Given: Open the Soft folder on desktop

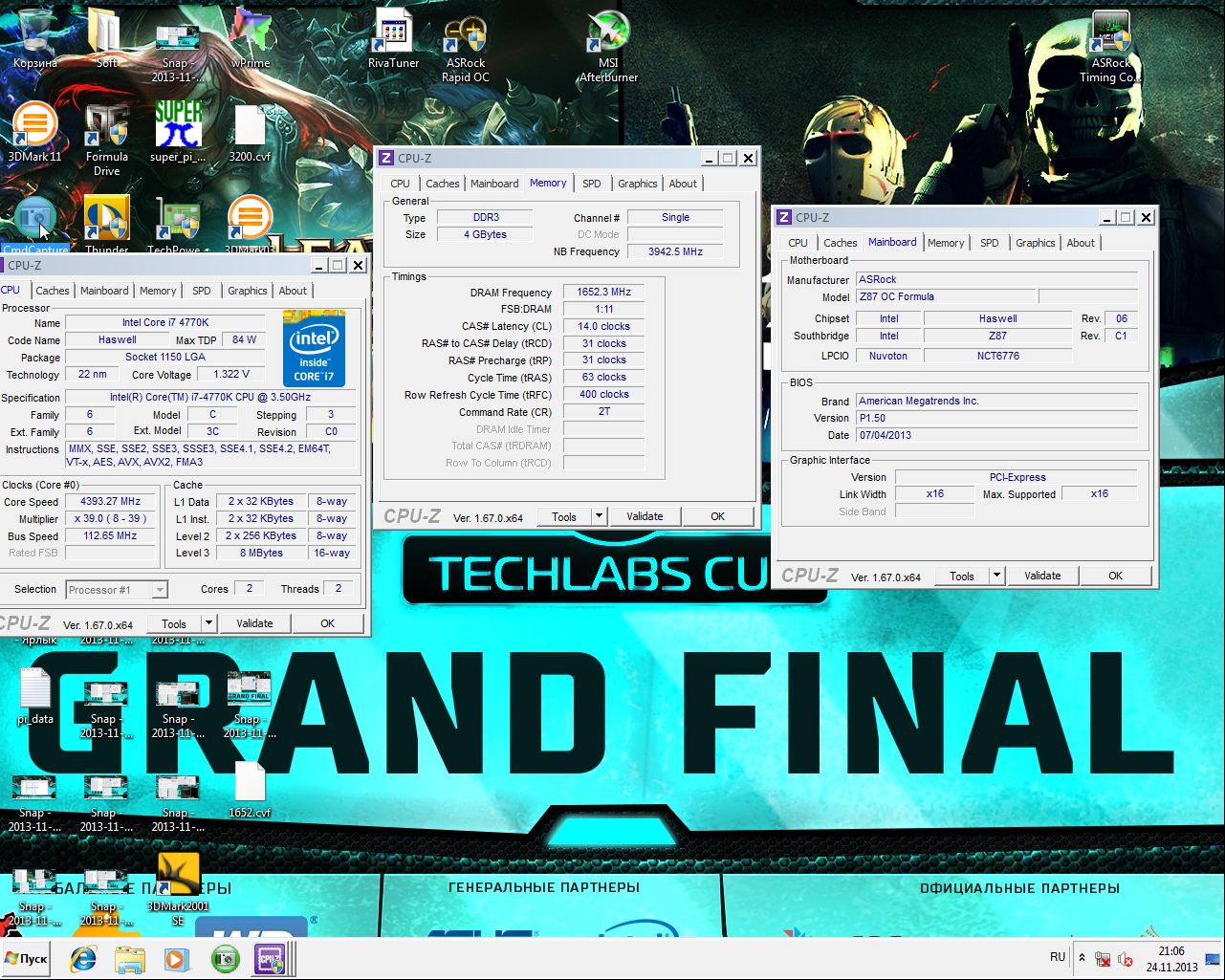Looking at the screenshot, I should click(106, 38).
